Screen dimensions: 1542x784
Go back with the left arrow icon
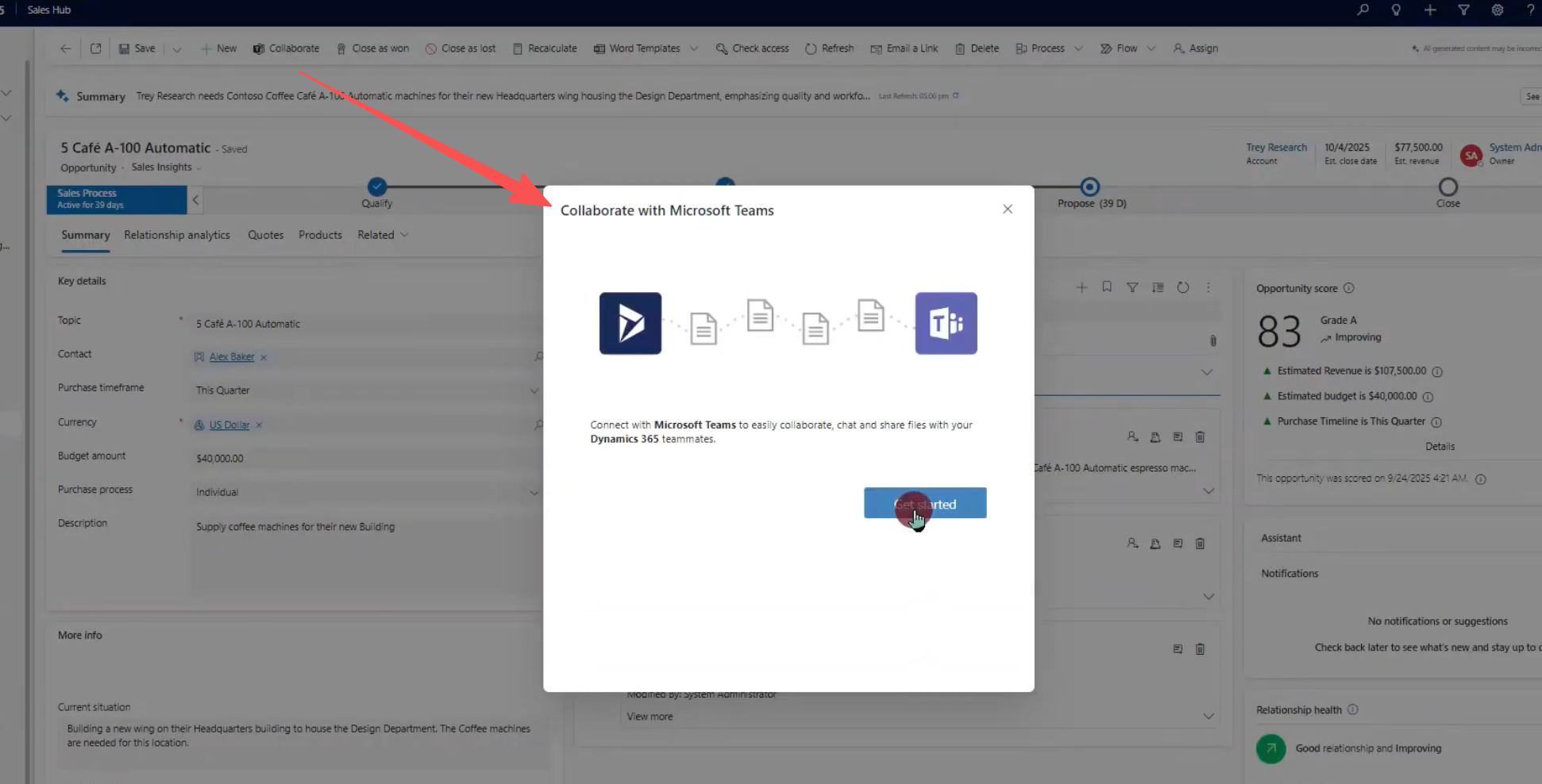66,48
